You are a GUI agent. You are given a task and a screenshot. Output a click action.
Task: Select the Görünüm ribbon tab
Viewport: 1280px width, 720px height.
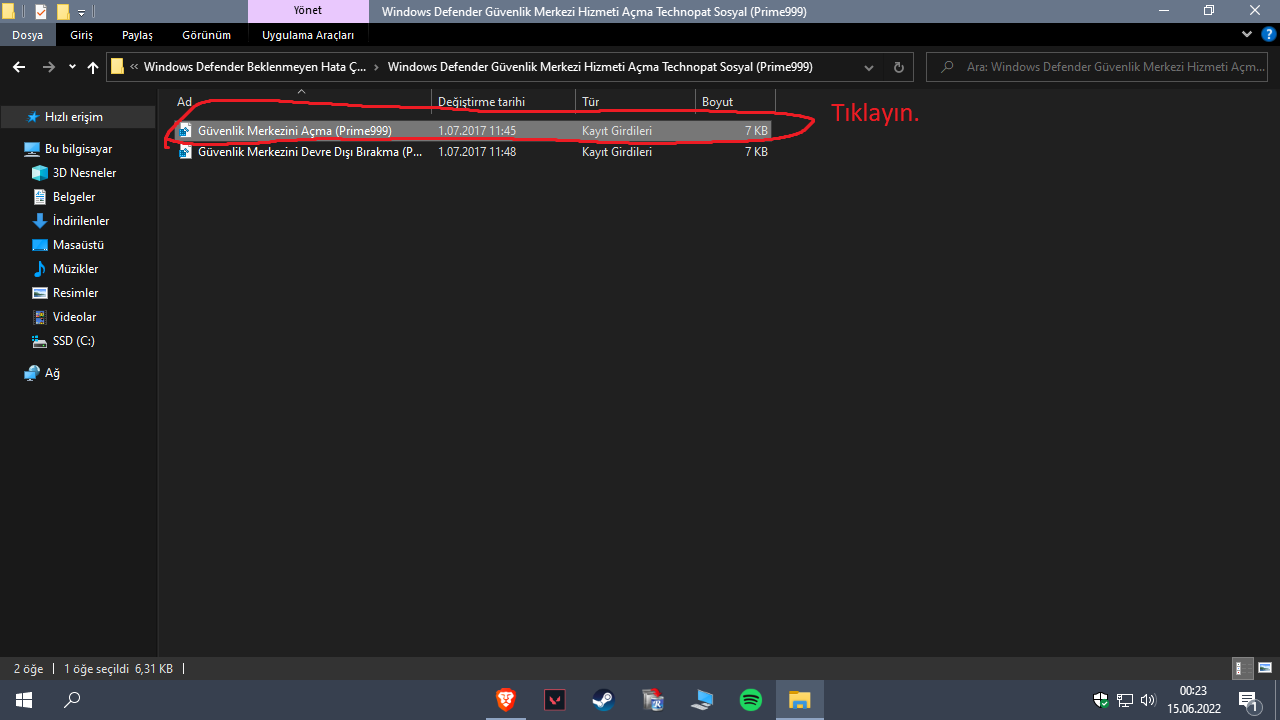point(206,35)
